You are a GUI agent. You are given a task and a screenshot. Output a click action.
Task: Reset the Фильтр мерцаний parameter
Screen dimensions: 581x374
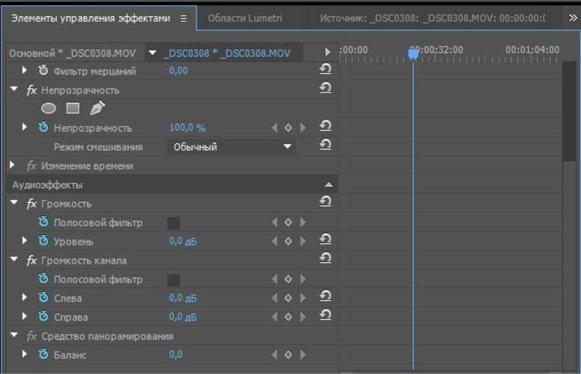[325, 69]
